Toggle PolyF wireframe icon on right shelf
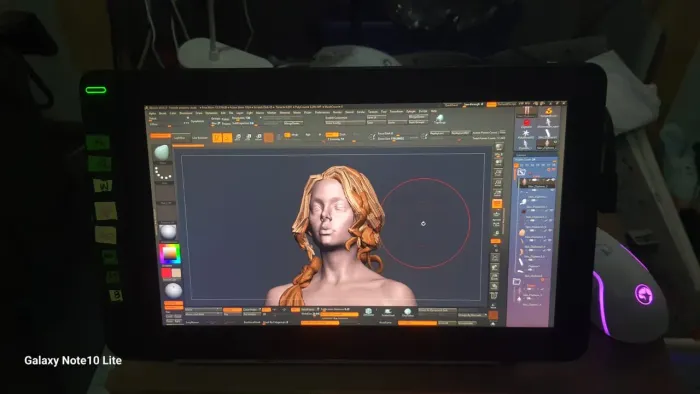 pos(494,295)
